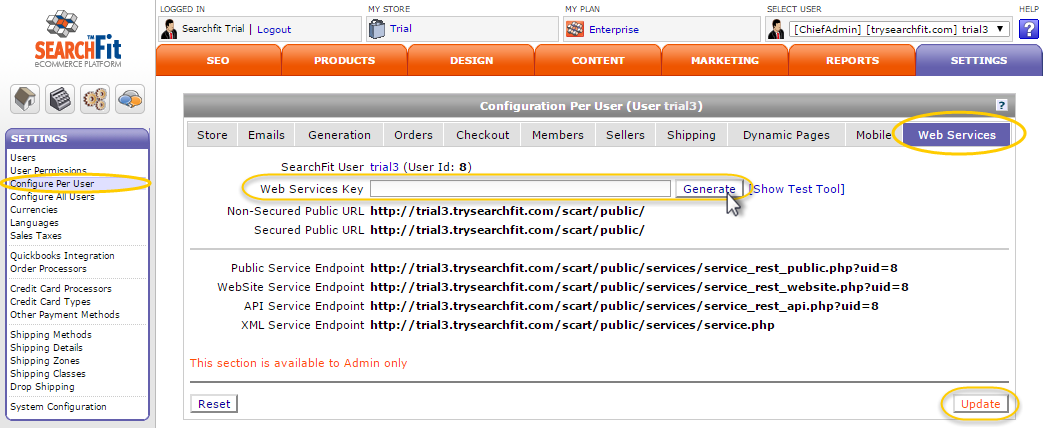The width and height of the screenshot is (1043, 428).
Task: Switch to the Orders configuration tab
Action: coord(413,135)
